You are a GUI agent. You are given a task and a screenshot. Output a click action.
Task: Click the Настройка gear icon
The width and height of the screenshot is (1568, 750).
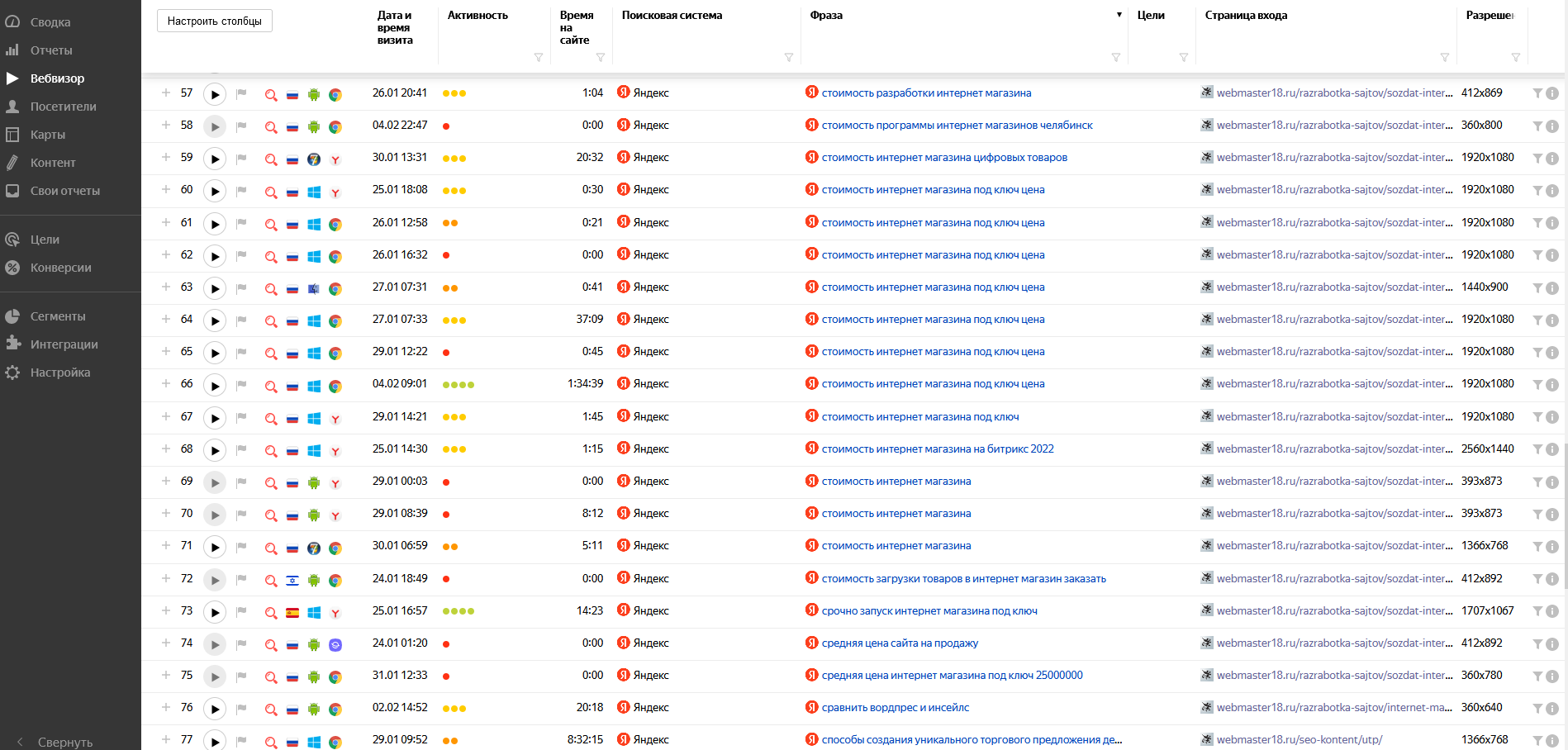coord(12,373)
